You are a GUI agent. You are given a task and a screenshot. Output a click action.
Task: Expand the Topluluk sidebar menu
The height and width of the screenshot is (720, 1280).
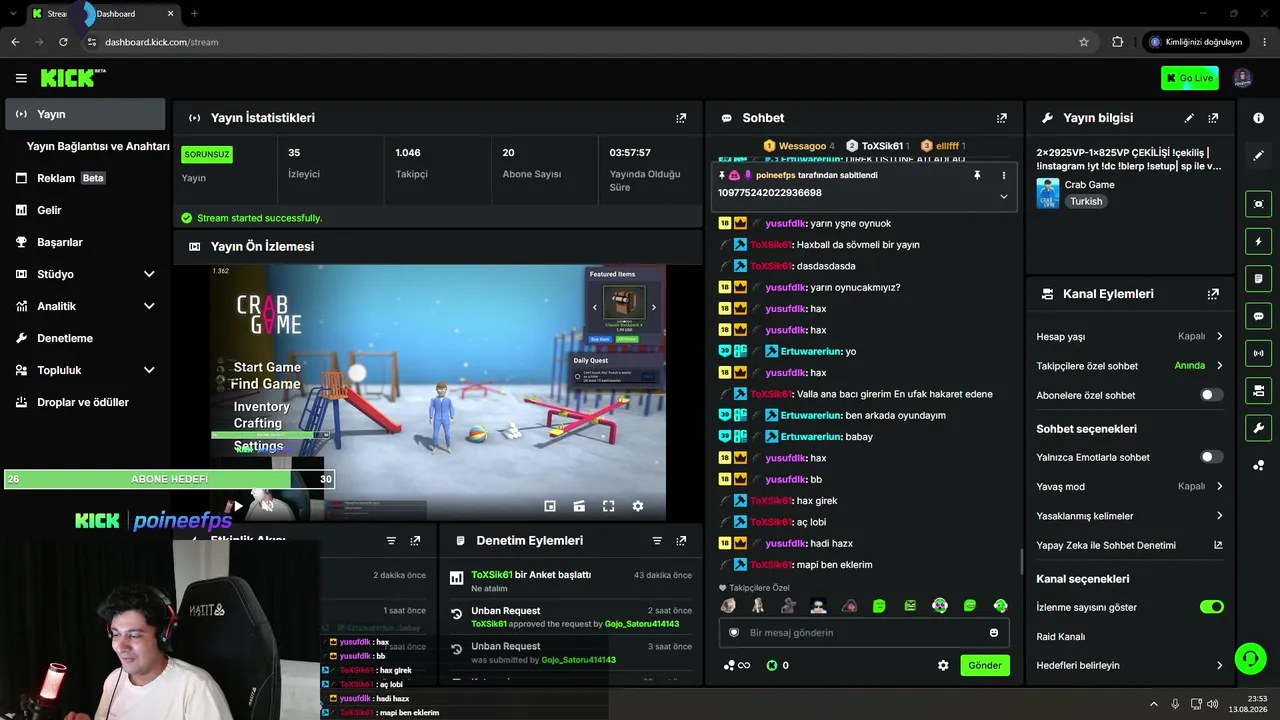point(149,370)
